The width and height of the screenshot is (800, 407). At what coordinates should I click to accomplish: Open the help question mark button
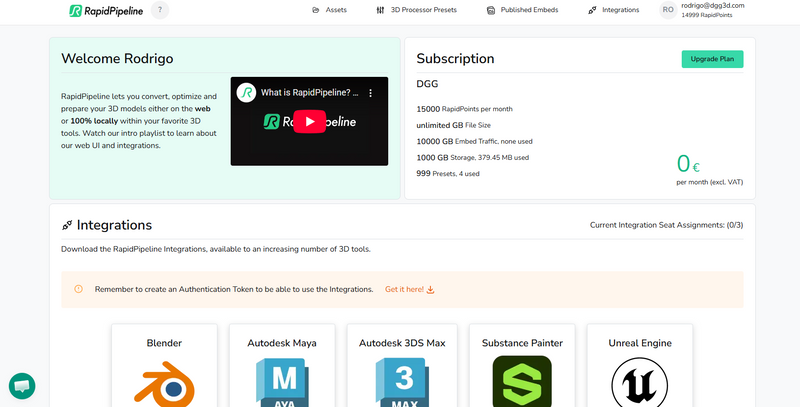(x=160, y=10)
